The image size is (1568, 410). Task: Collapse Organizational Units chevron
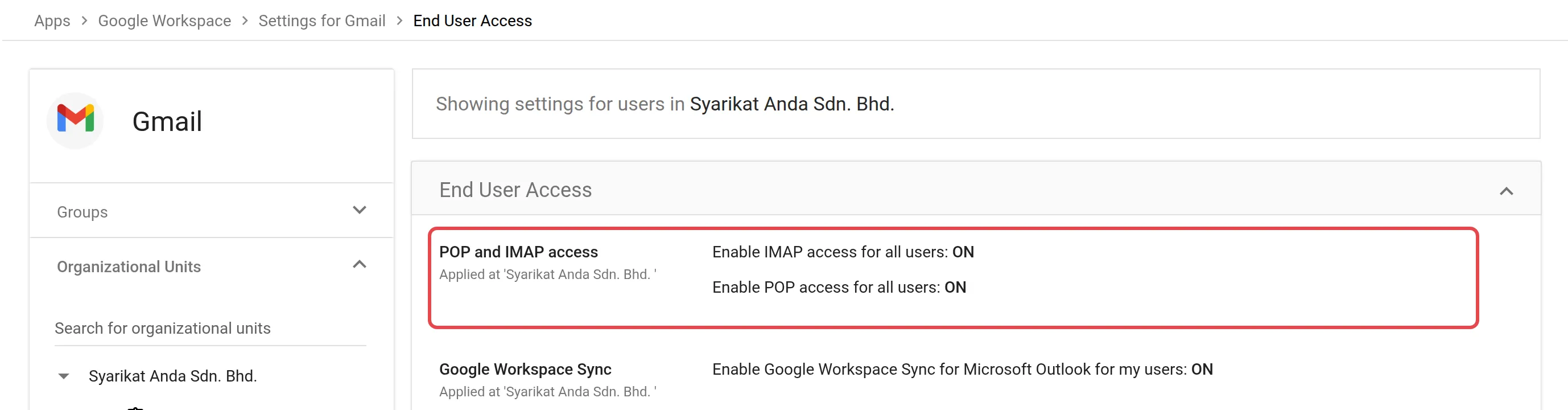(x=360, y=264)
